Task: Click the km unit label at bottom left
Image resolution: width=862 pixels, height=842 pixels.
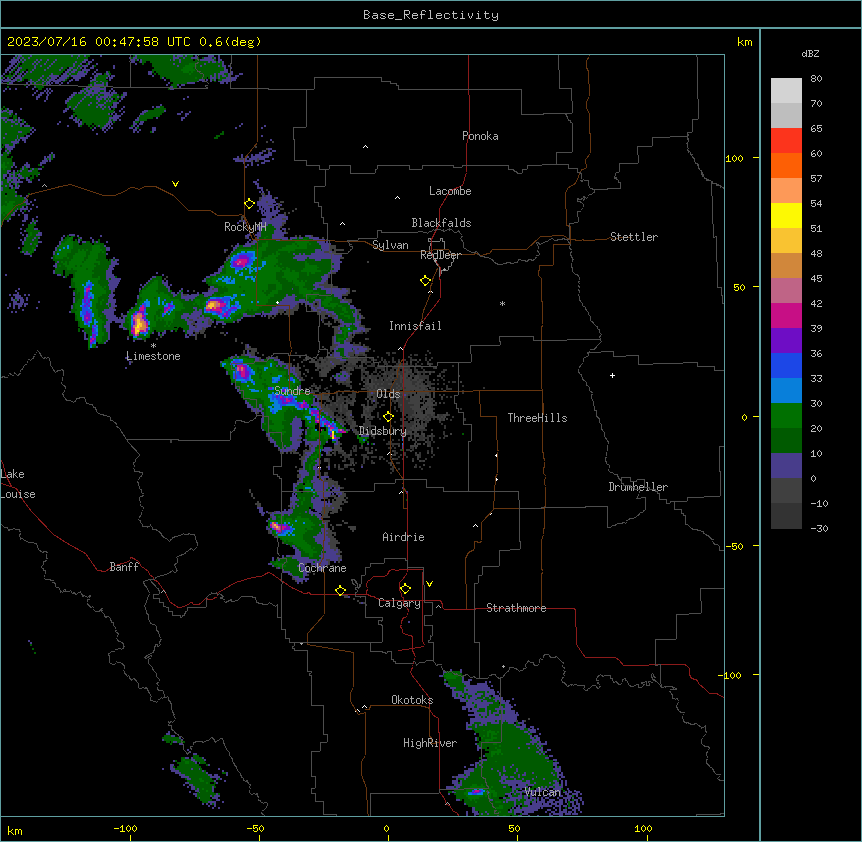Action: click(x=14, y=830)
